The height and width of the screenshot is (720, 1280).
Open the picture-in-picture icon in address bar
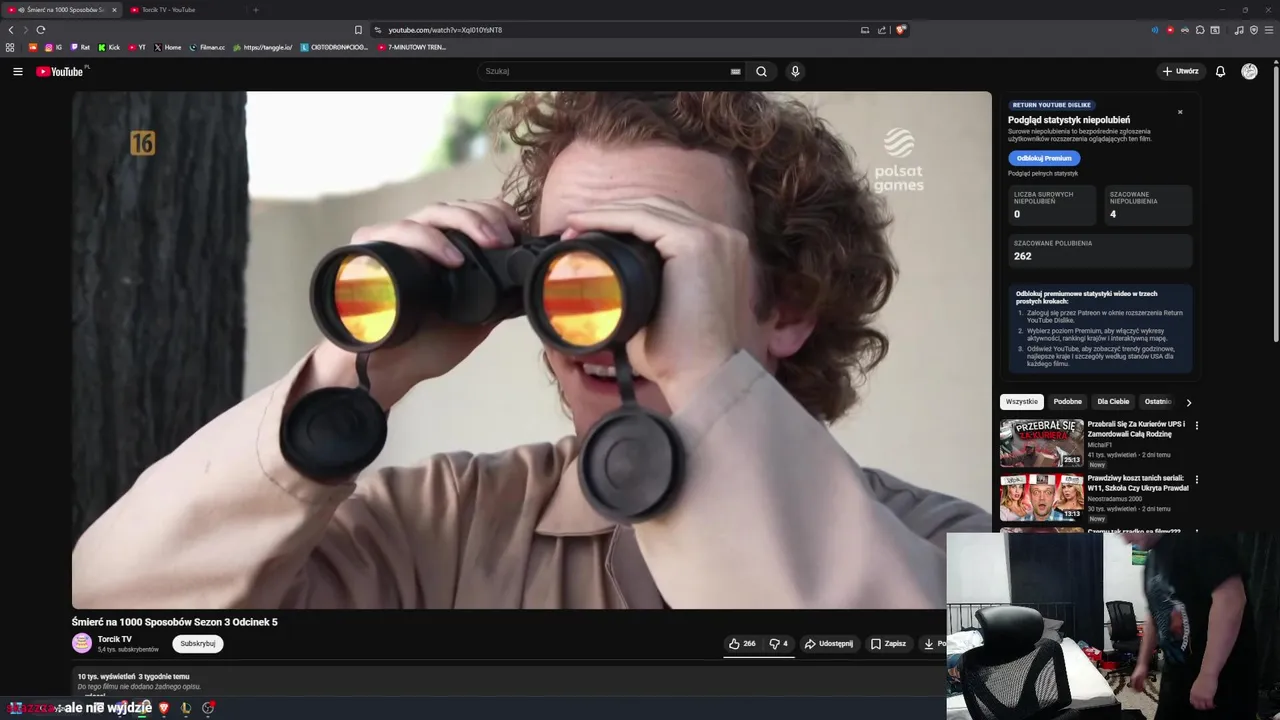[x=865, y=30]
